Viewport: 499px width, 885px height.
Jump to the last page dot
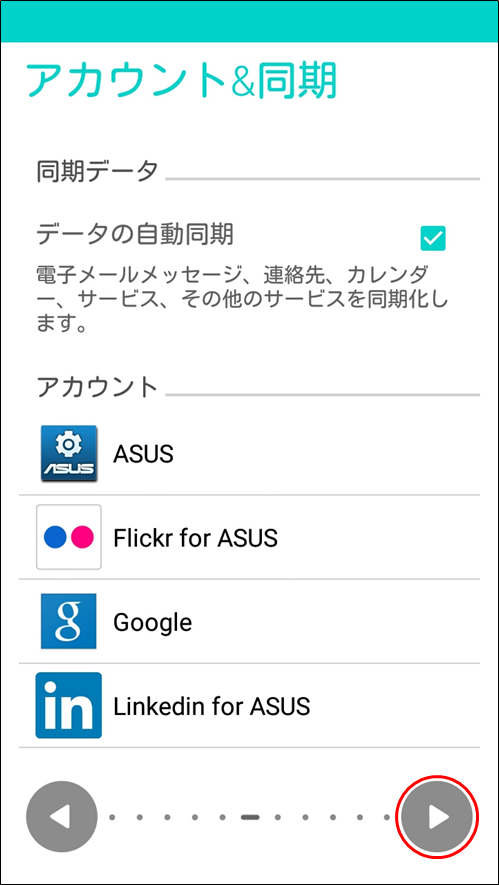point(387,817)
